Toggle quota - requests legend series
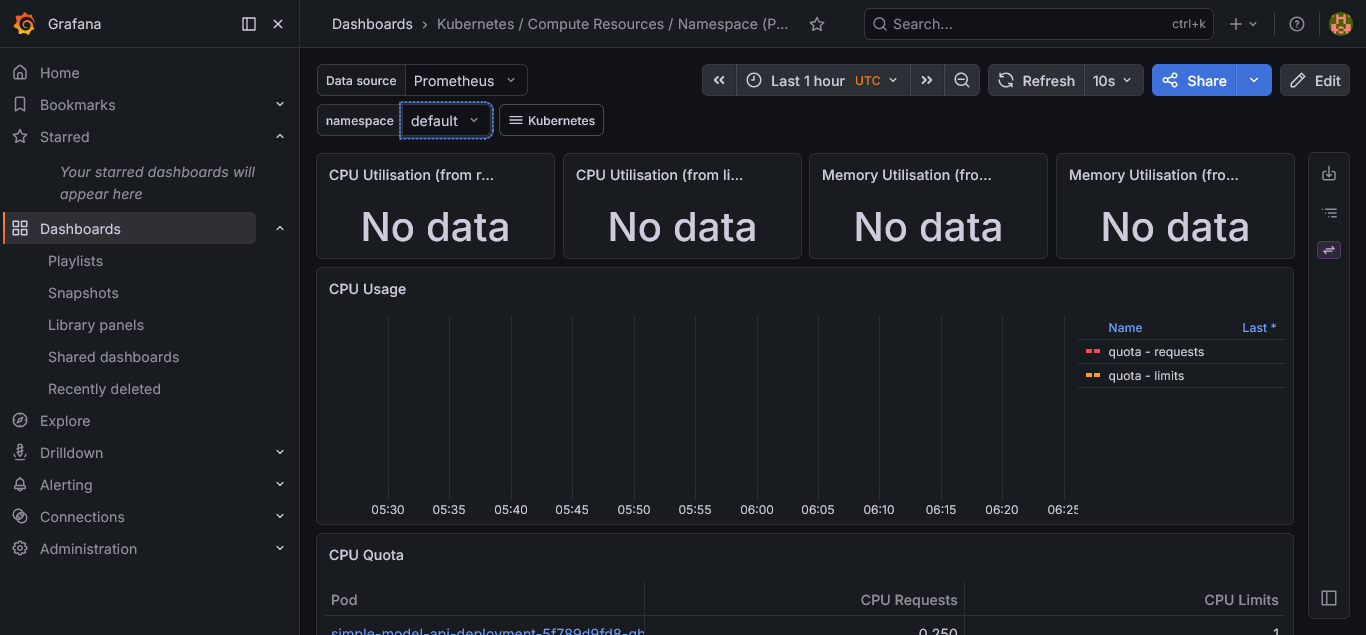1366x635 pixels. [1156, 352]
